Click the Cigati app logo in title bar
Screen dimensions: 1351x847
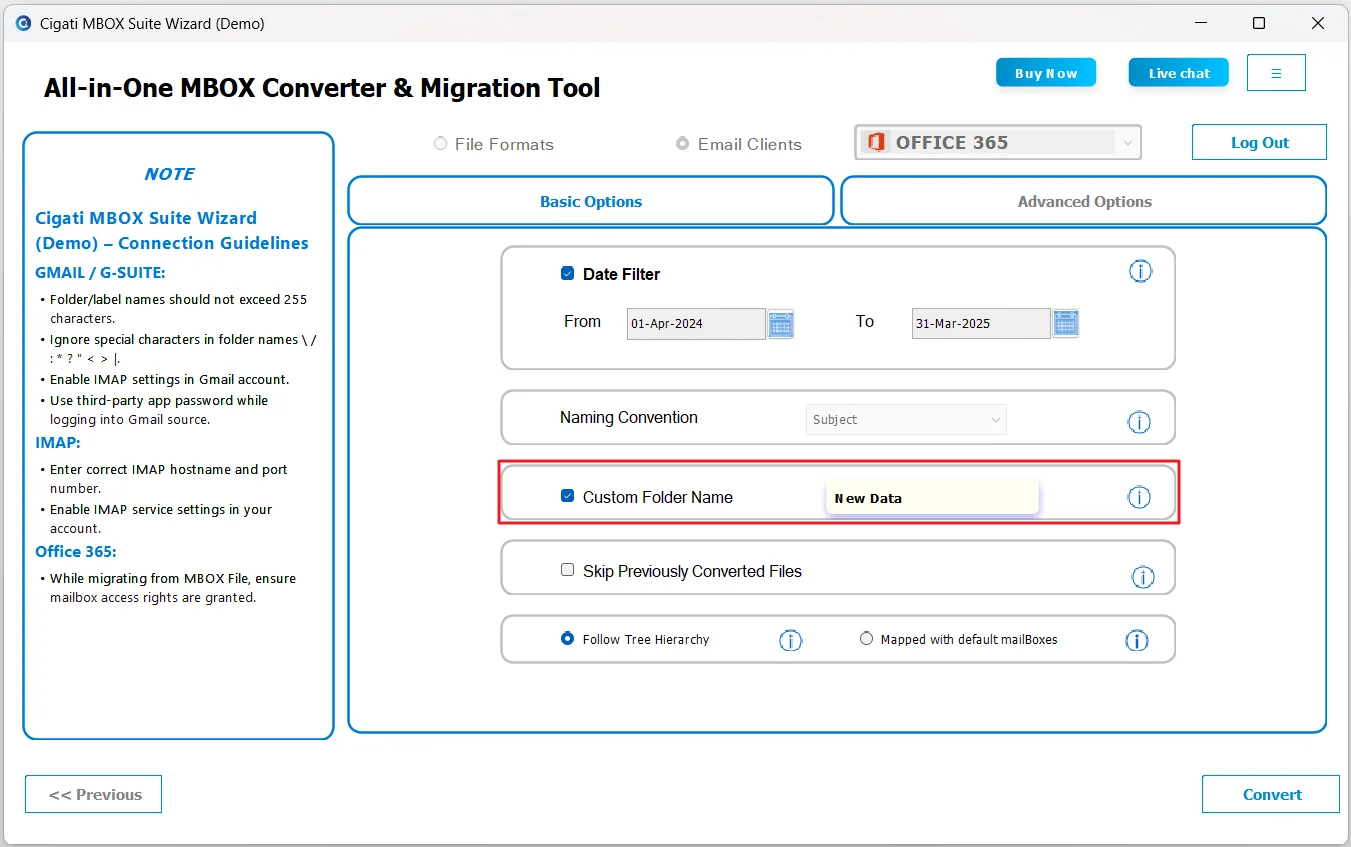point(24,23)
